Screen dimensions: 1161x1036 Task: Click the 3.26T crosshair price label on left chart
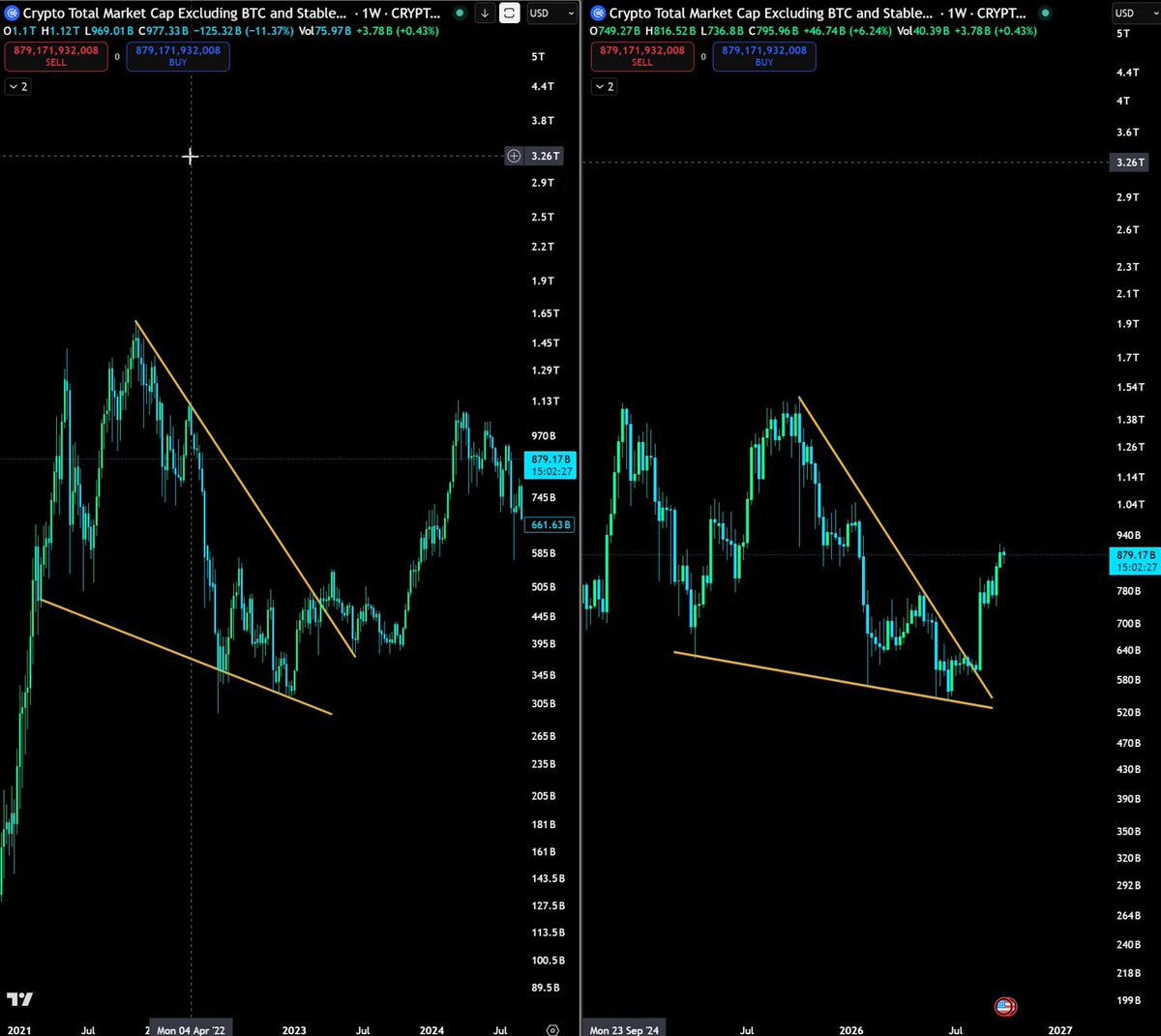click(x=546, y=156)
